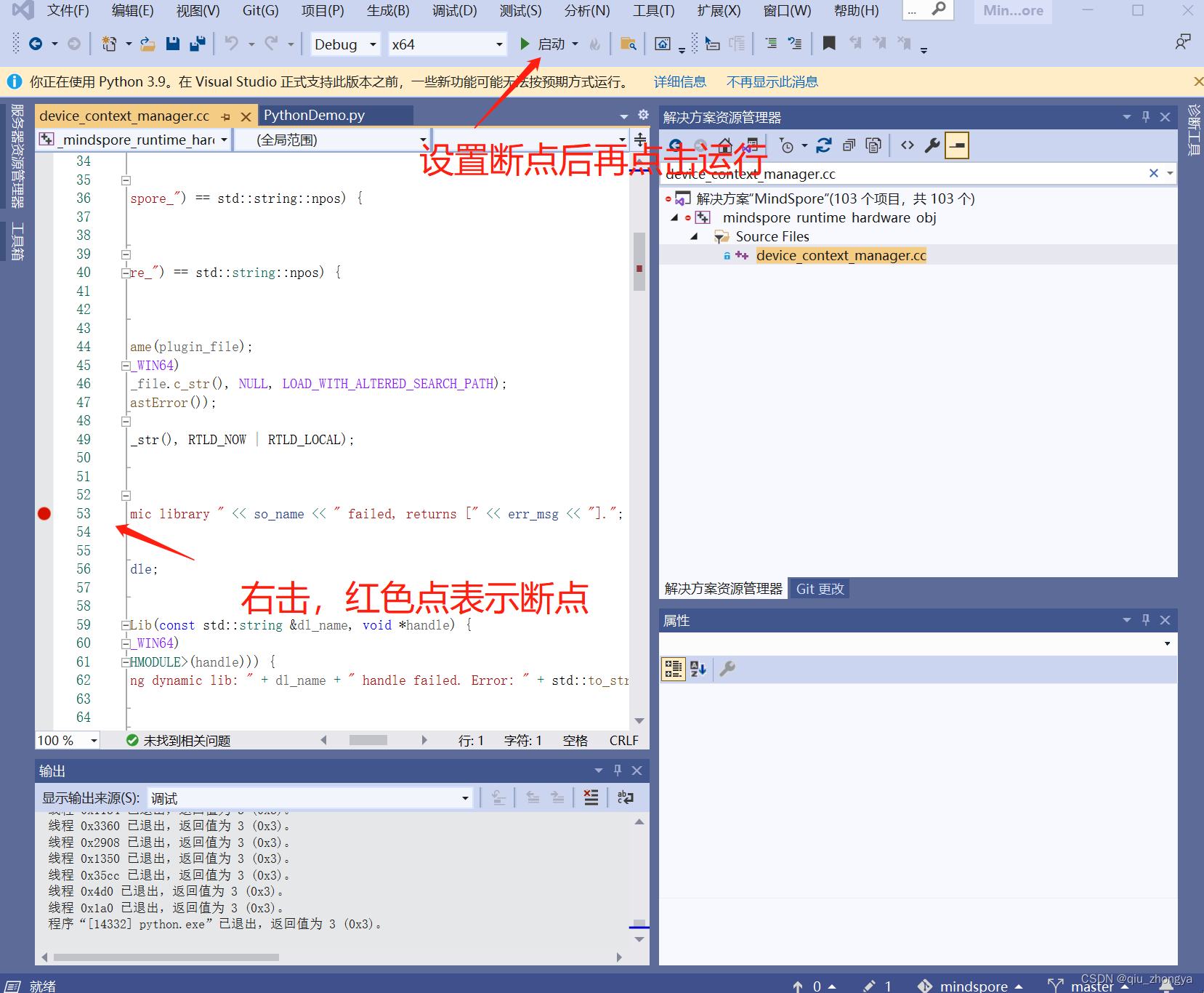Click the 不再显示此消息 link
The width and height of the screenshot is (1204, 993).
click(772, 81)
